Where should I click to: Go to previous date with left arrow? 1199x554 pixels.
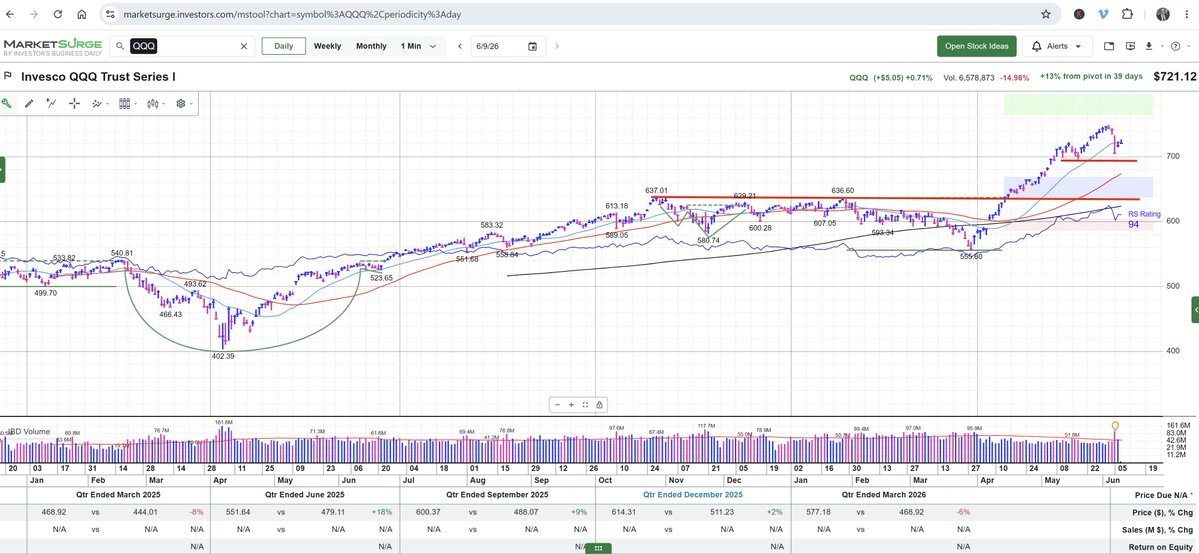point(460,46)
